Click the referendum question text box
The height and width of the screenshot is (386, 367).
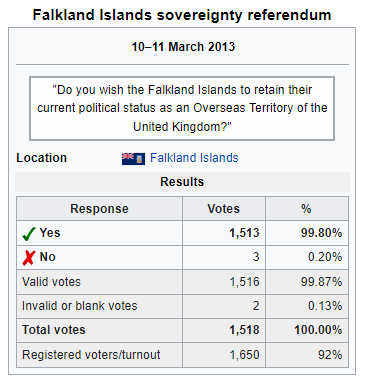[182, 108]
